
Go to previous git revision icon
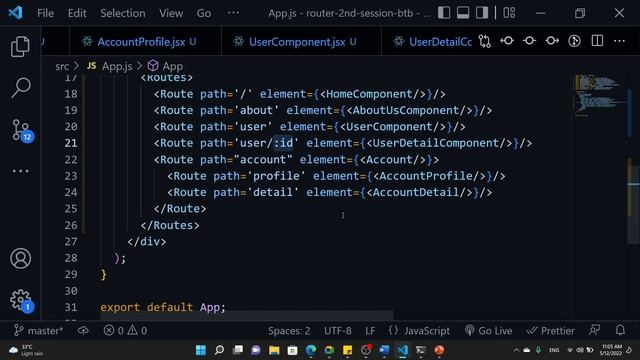tap(507, 41)
